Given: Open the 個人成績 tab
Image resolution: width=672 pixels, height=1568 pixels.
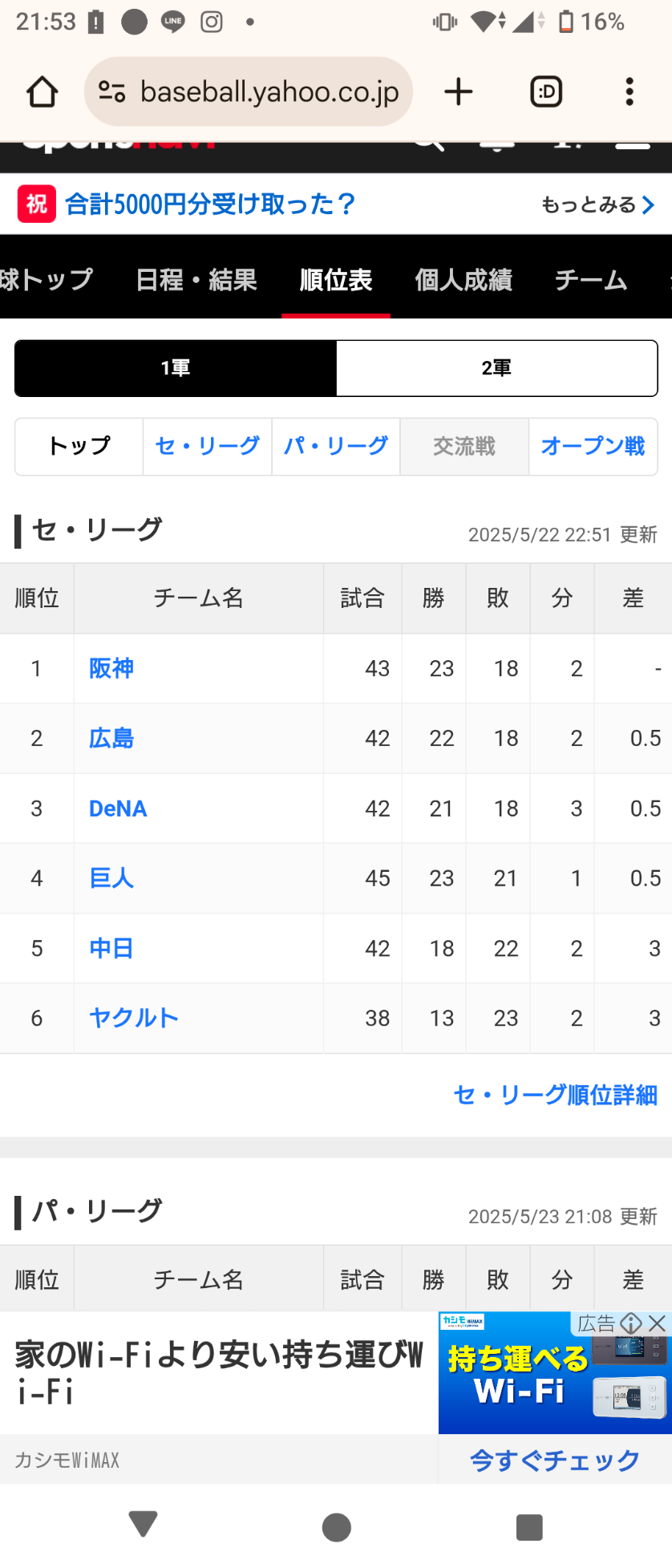Looking at the screenshot, I should (x=464, y=280).
